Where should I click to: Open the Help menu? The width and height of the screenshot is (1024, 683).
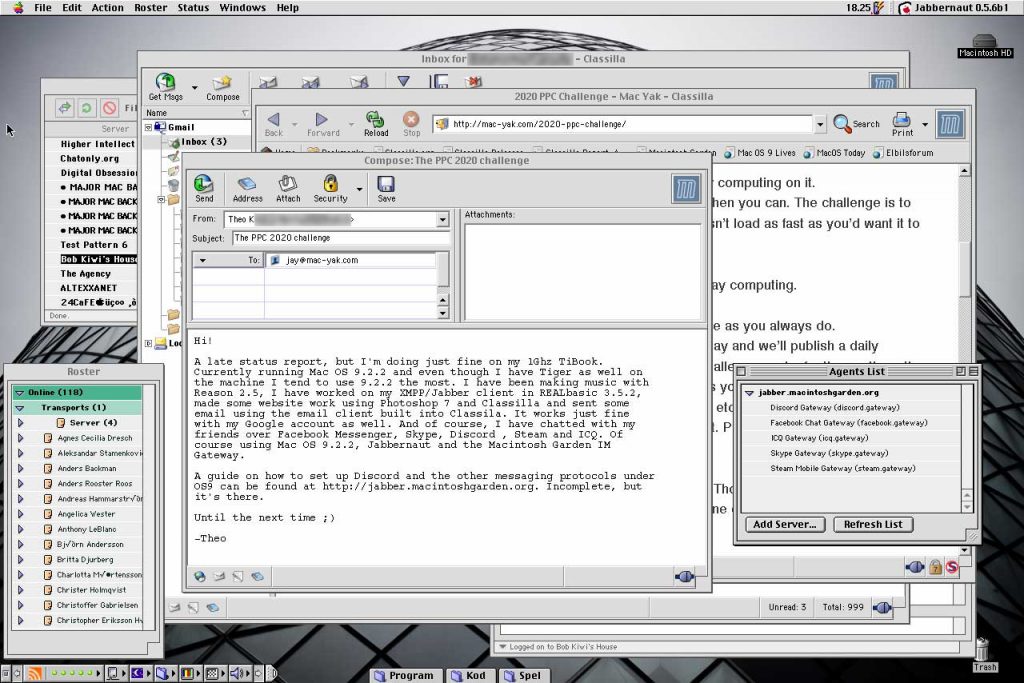point(287,8)
